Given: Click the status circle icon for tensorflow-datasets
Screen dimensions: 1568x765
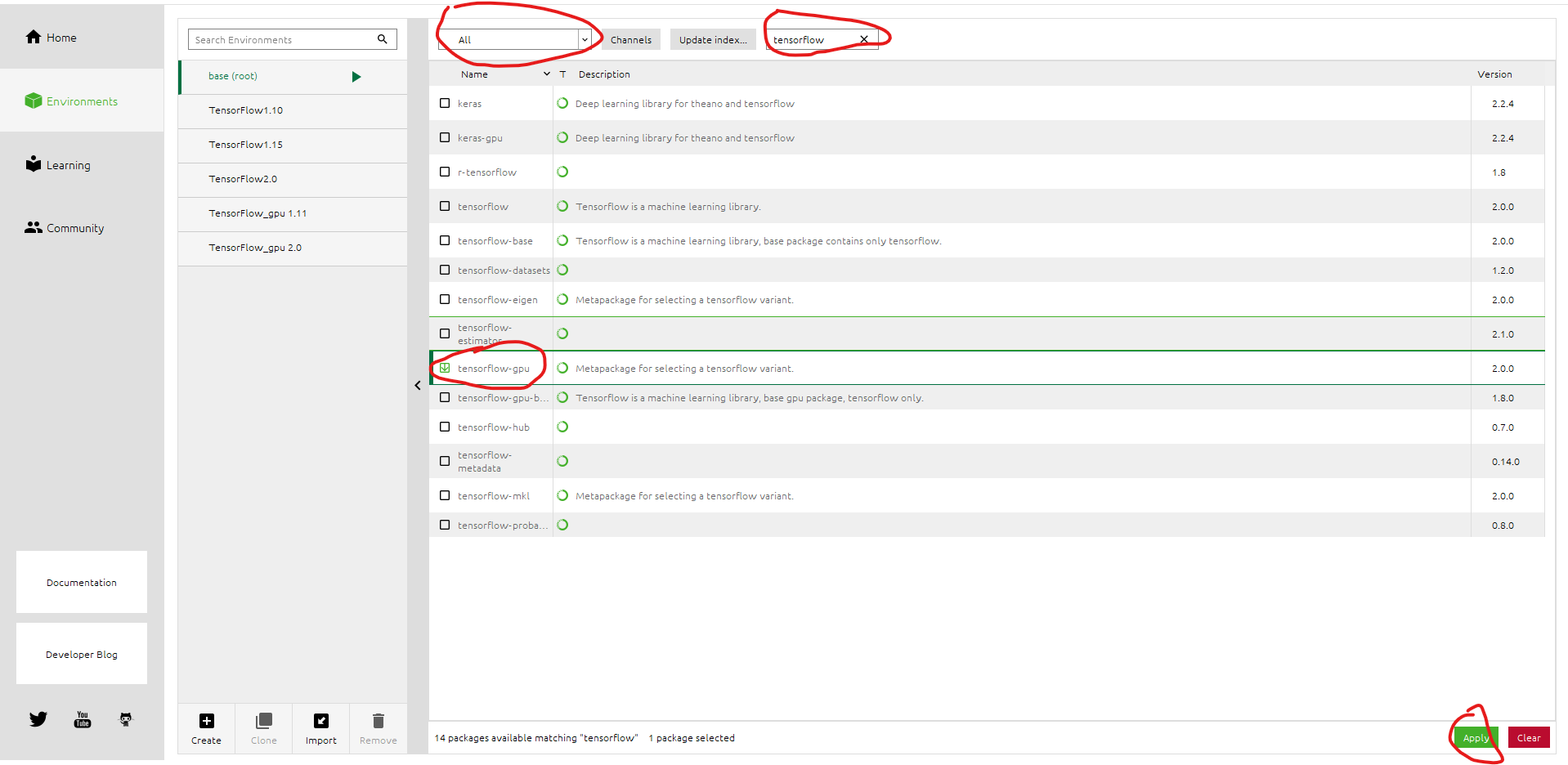Looking at the screenshot, I should pos(562,270).
